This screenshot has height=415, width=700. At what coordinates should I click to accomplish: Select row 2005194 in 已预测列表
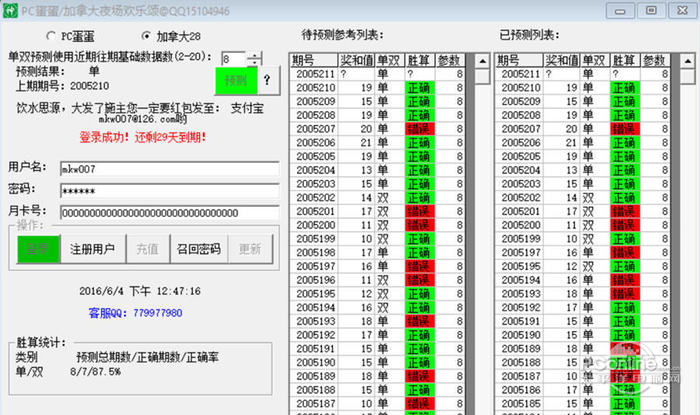(583, 280)
